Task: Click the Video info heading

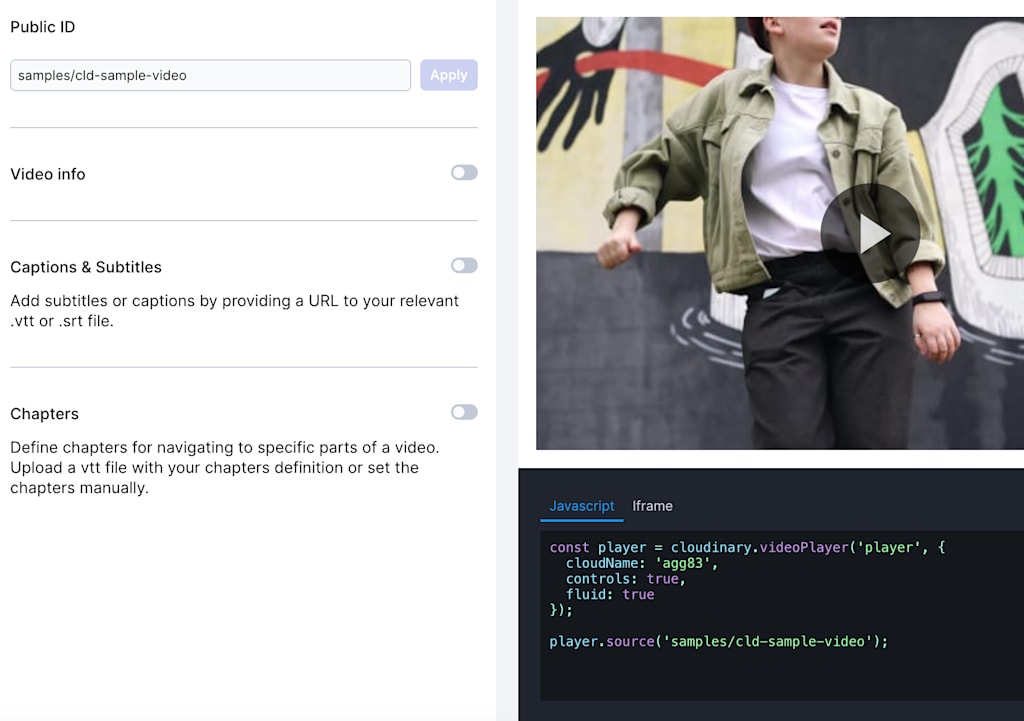Action: coord(48,174)
